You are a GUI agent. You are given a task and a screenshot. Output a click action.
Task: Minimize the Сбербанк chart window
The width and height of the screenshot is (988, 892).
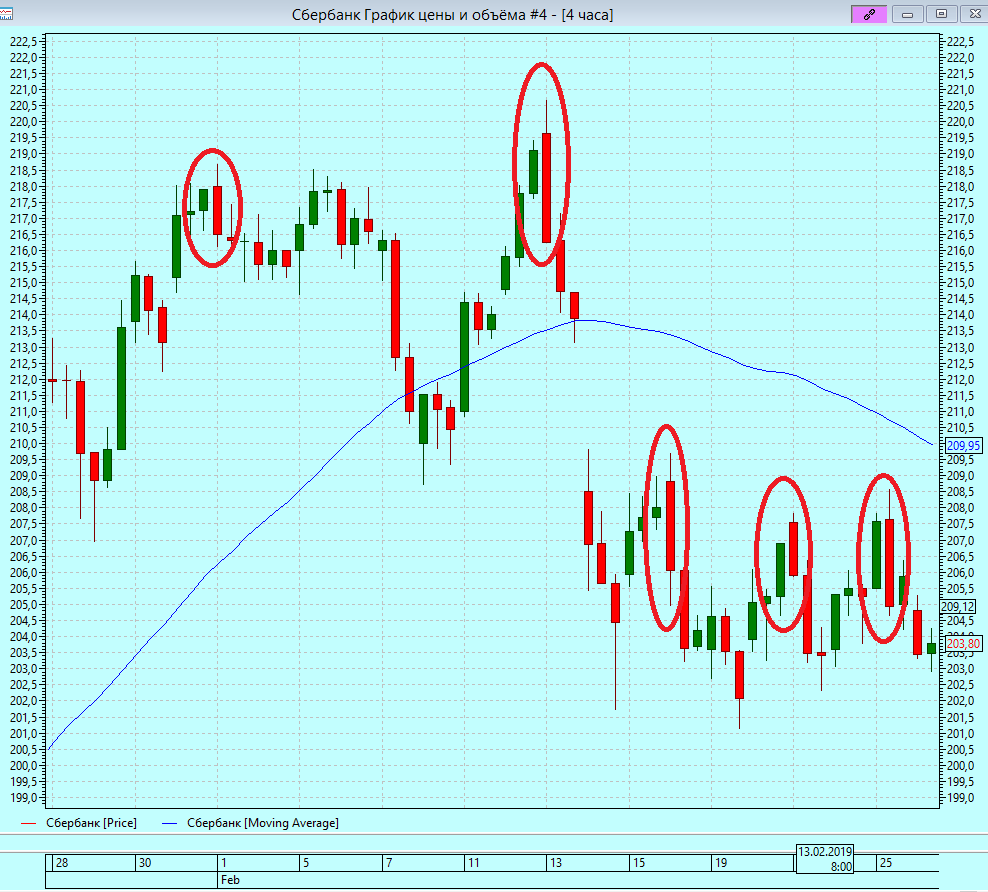pyautogui.click(x=907, y=14)
